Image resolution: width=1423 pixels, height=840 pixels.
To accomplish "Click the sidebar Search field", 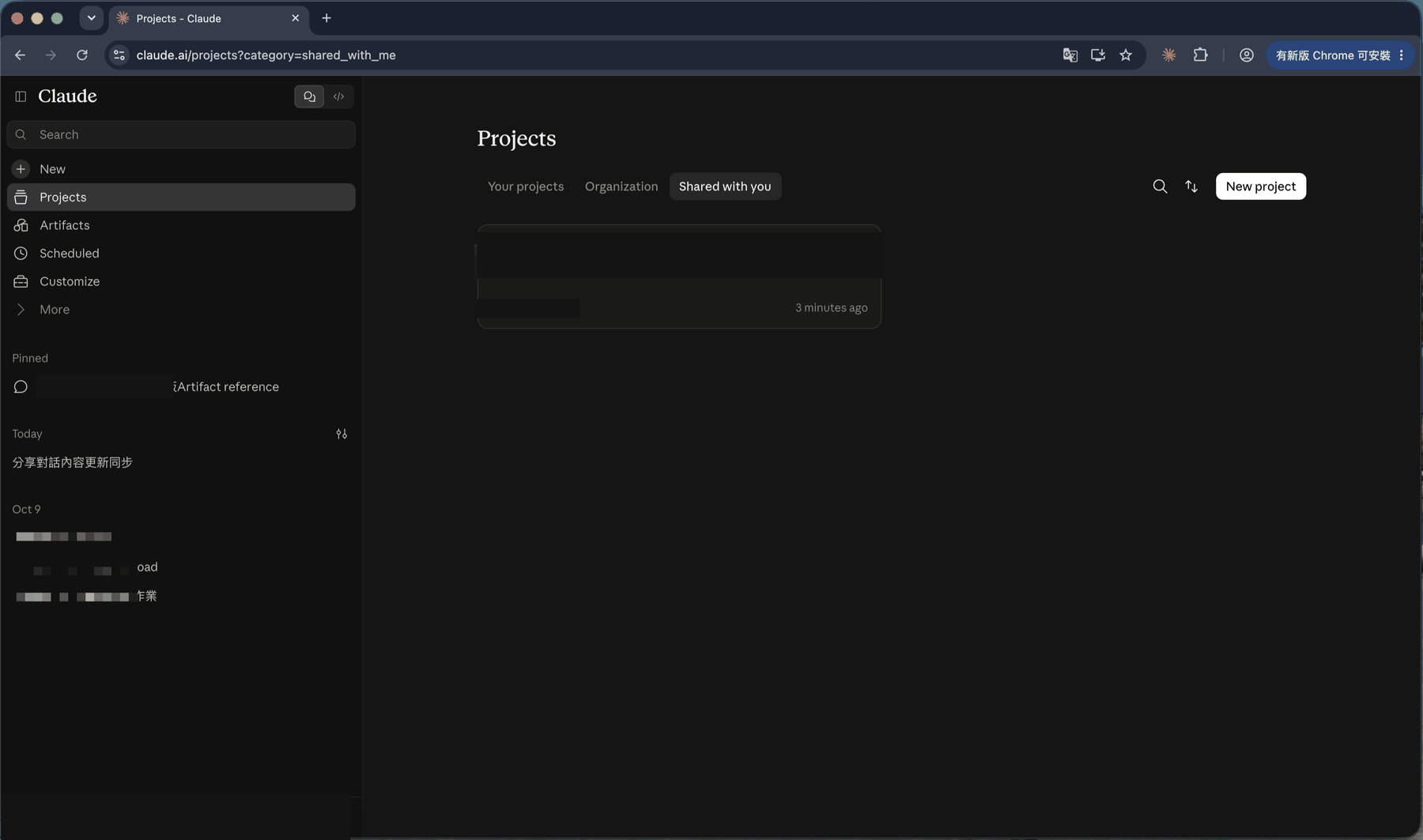I will 181,134.
